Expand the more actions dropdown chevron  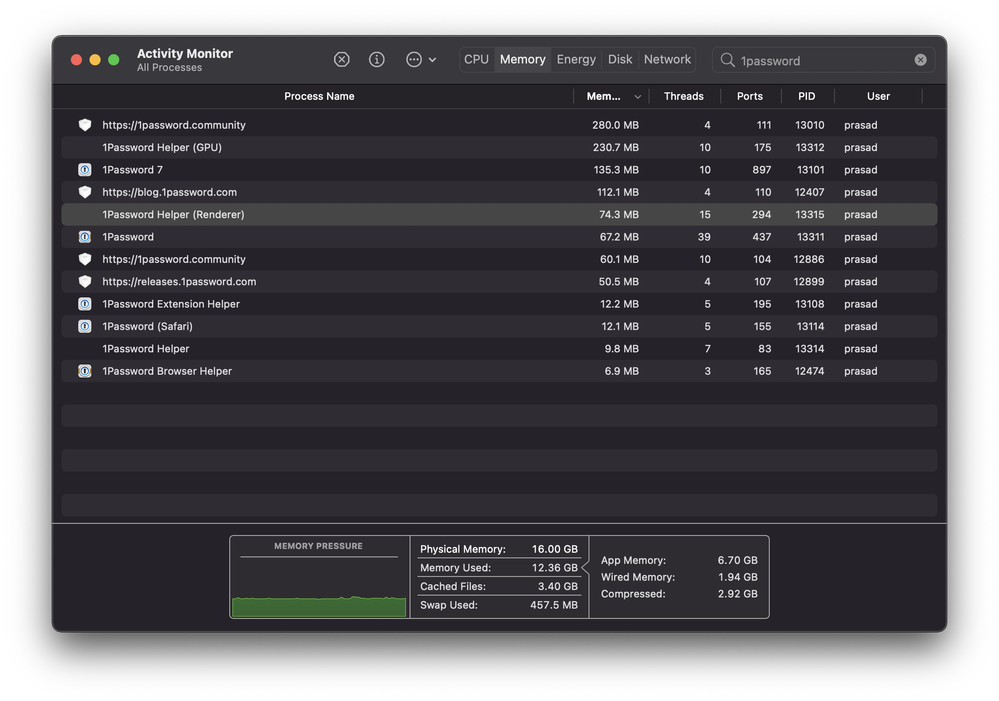432,60
